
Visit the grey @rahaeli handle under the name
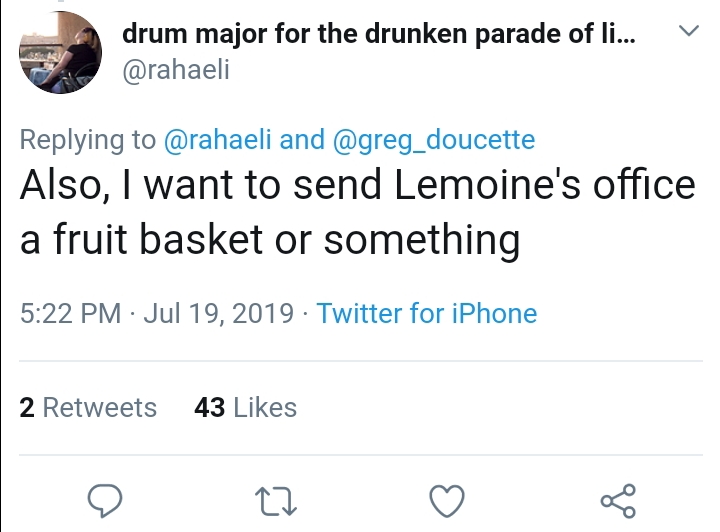(176, 70)
